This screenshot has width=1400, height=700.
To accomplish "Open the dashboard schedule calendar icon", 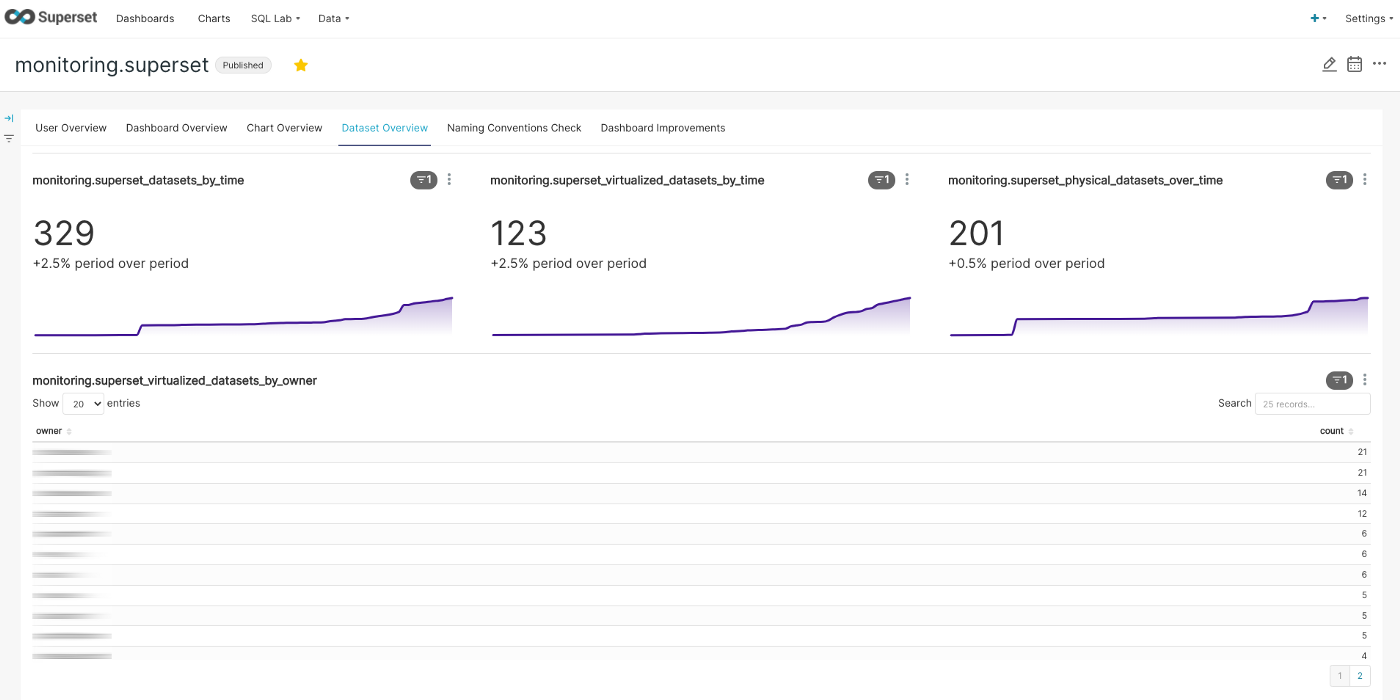I will pos(1354,64).
